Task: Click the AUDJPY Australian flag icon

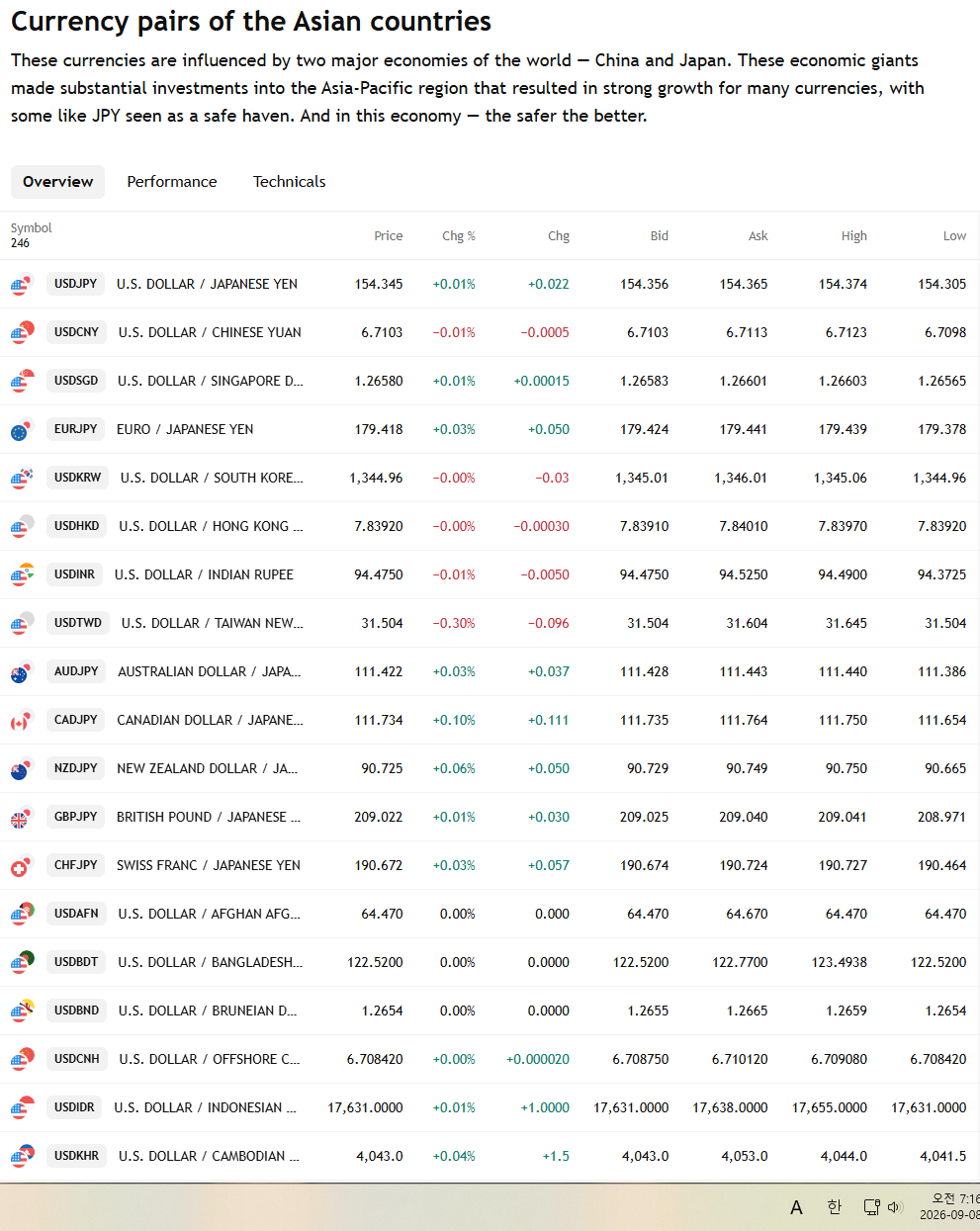Action: pyautogui.click(x=22, y=672)
